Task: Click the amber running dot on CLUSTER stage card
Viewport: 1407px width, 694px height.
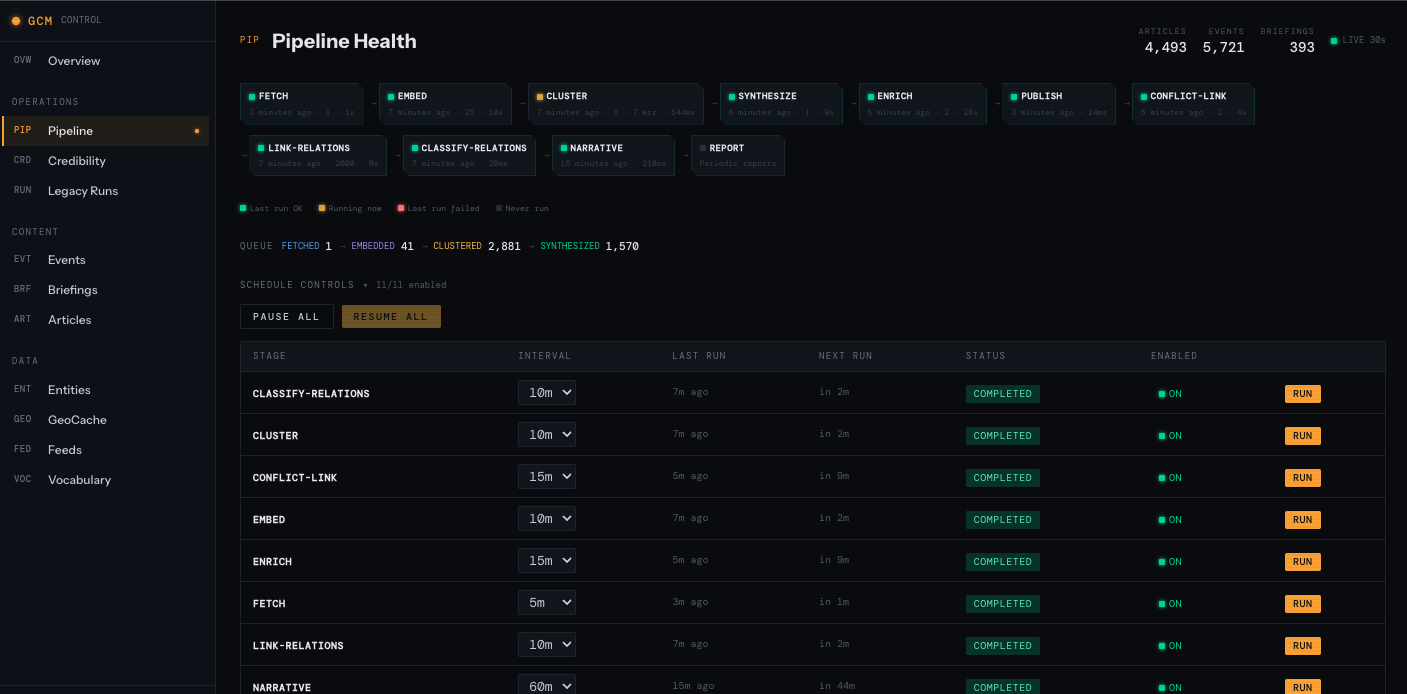Action: 540,96
